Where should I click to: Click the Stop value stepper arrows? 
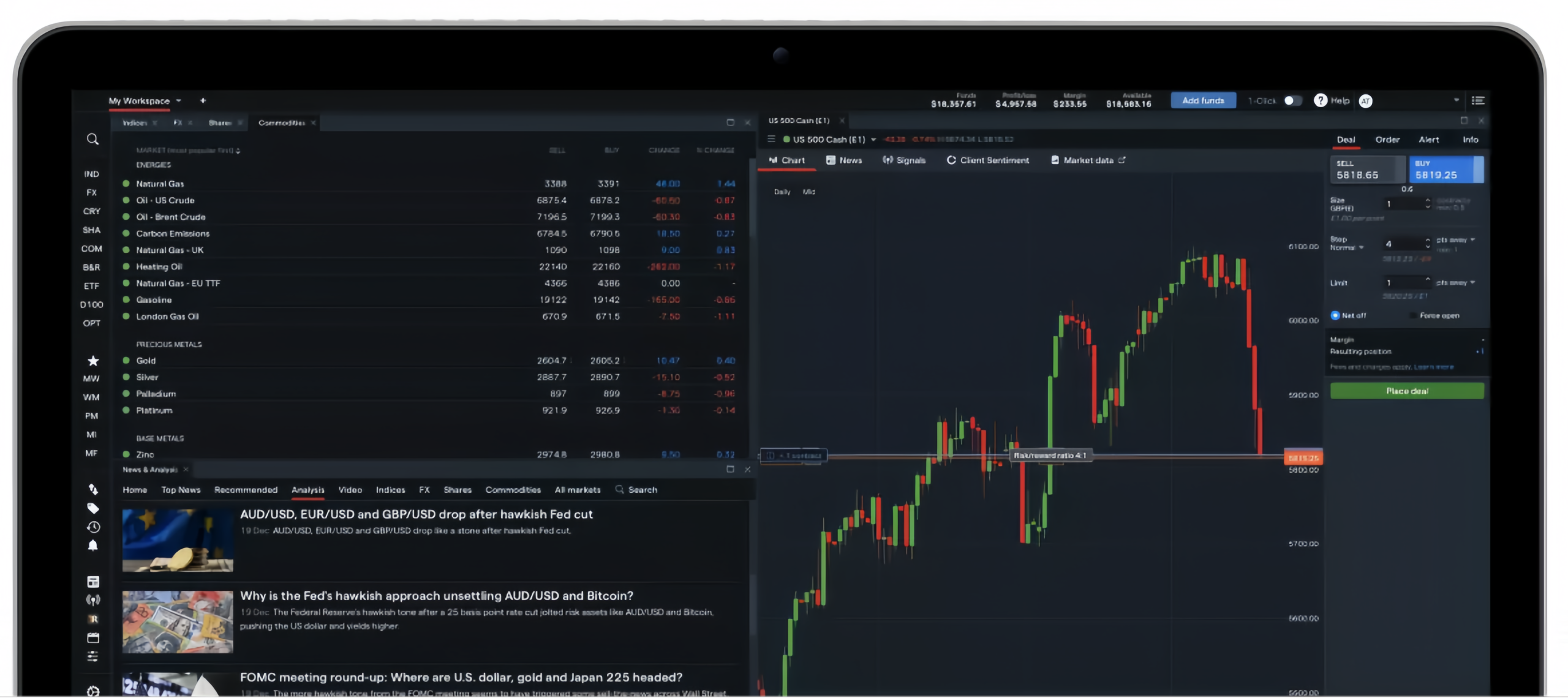coord(1428,243)
